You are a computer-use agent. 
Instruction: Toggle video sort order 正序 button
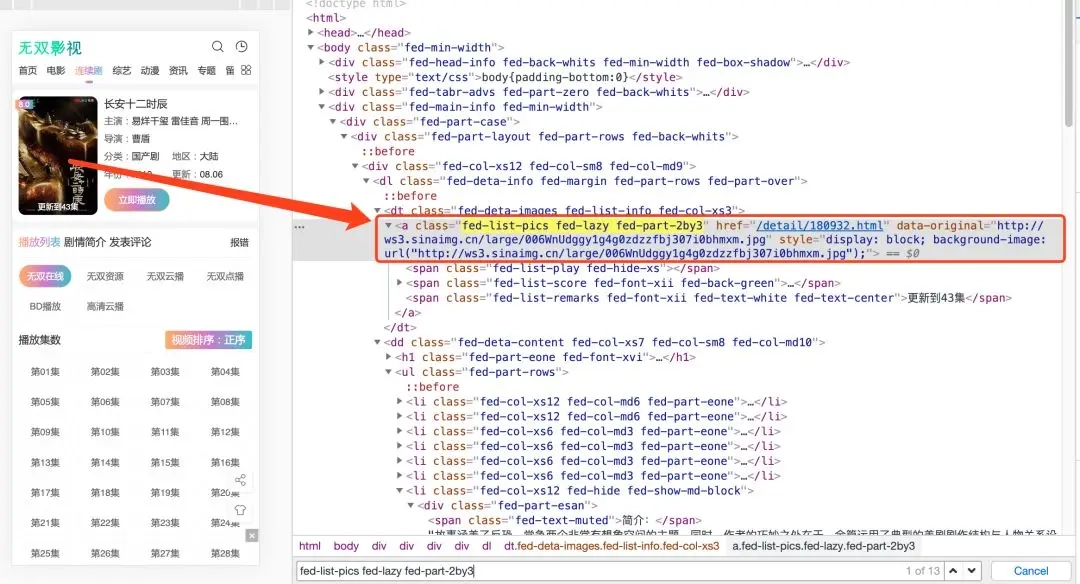point(208,340)
